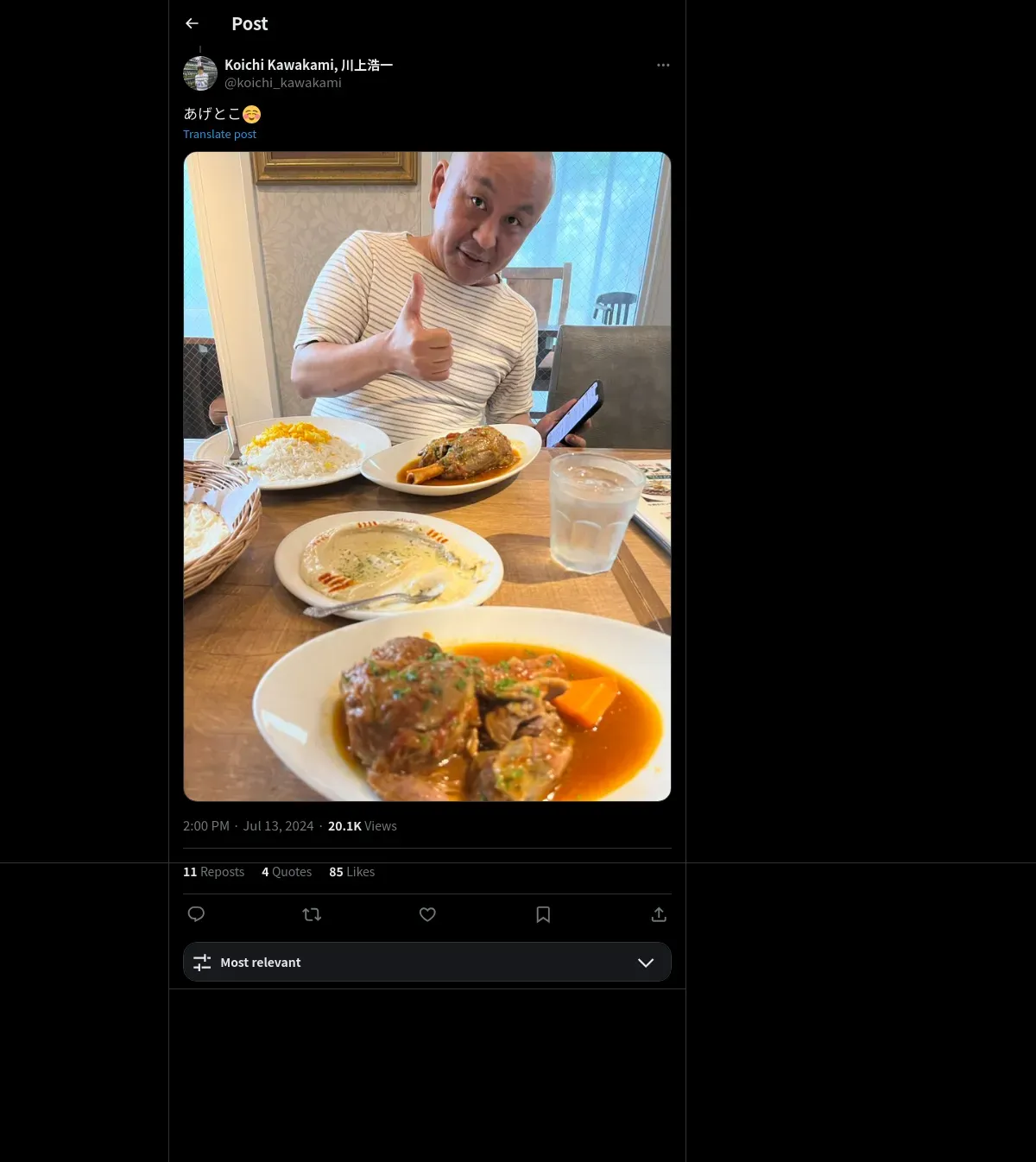
Task: View the 4 Quotes list
Action: [x=287, y=872]
